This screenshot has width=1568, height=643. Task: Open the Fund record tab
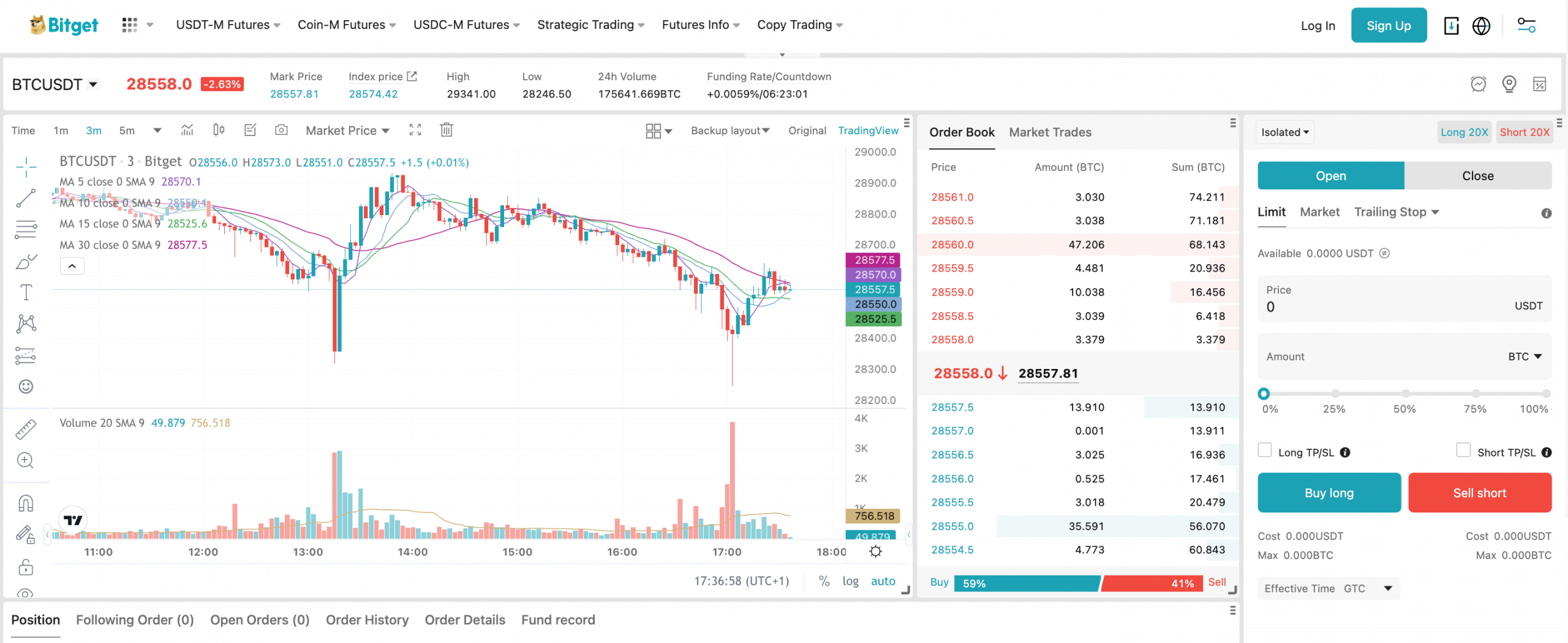click(558, 620)
